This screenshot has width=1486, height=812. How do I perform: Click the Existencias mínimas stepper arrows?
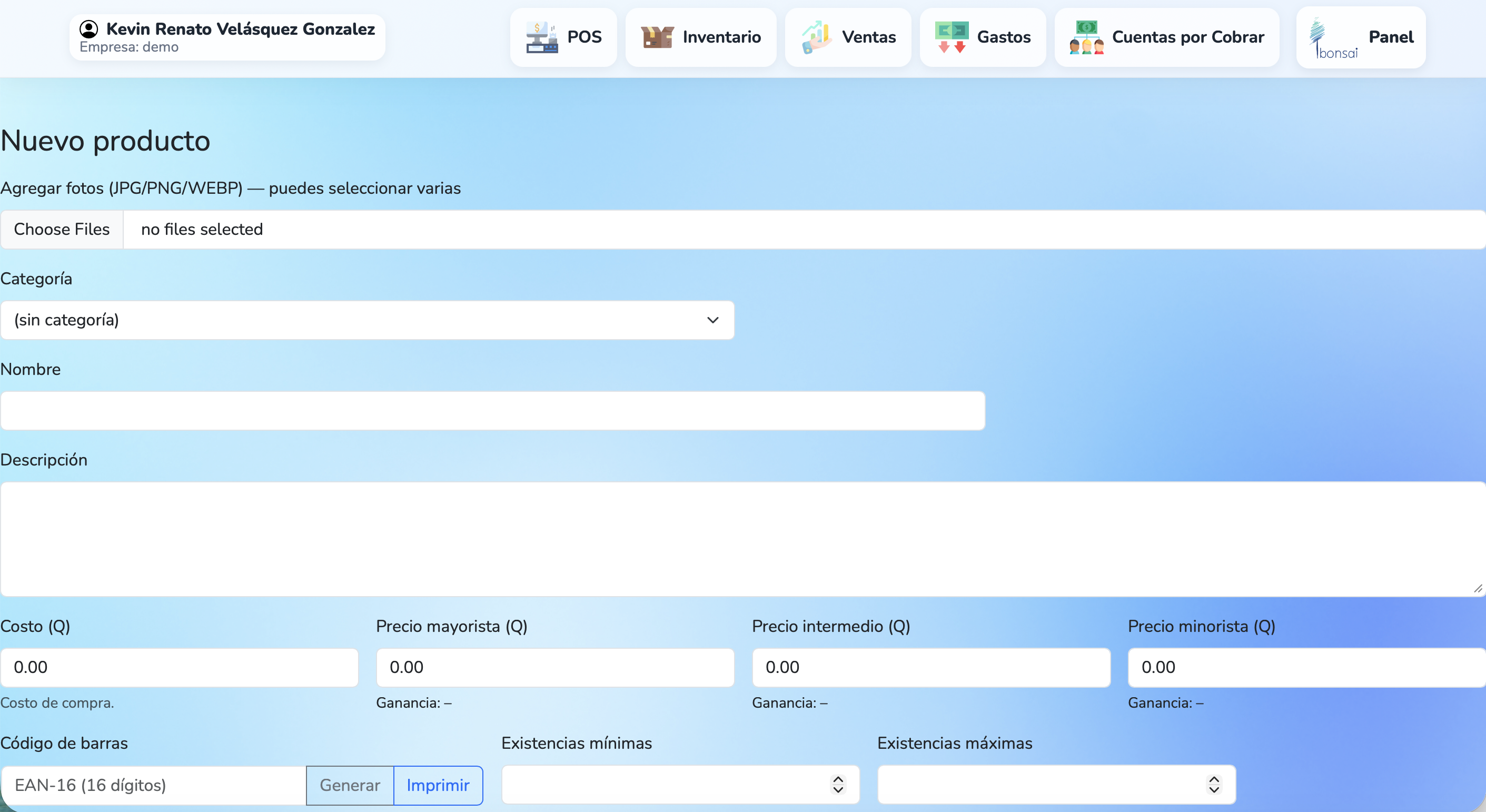pos(838,784)
